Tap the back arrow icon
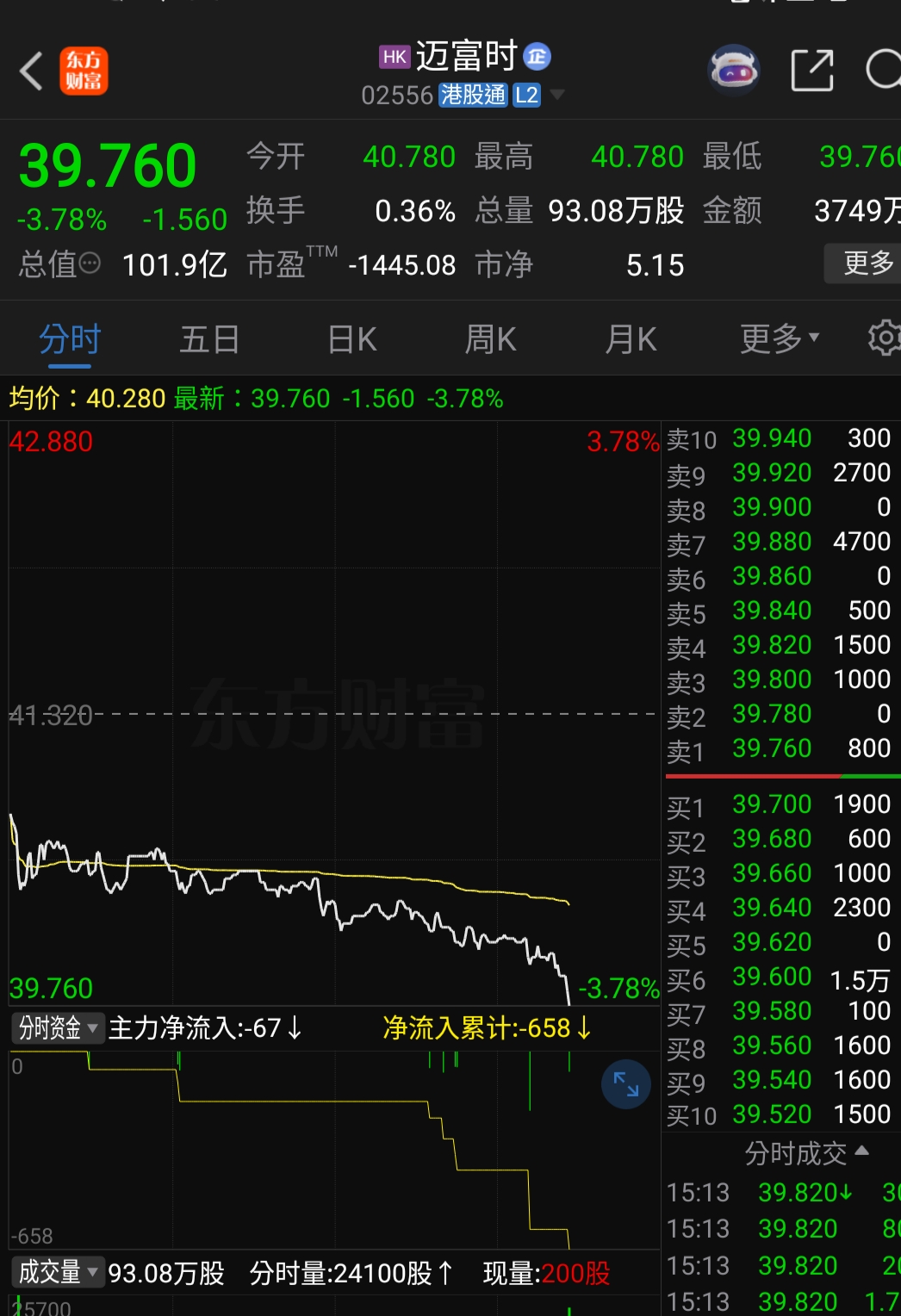Viewport: 901px width, 1316px height. 31,71
